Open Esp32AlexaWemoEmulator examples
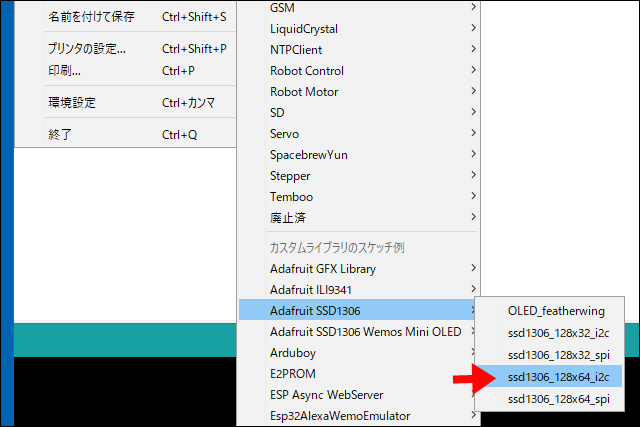 point(359,416)
